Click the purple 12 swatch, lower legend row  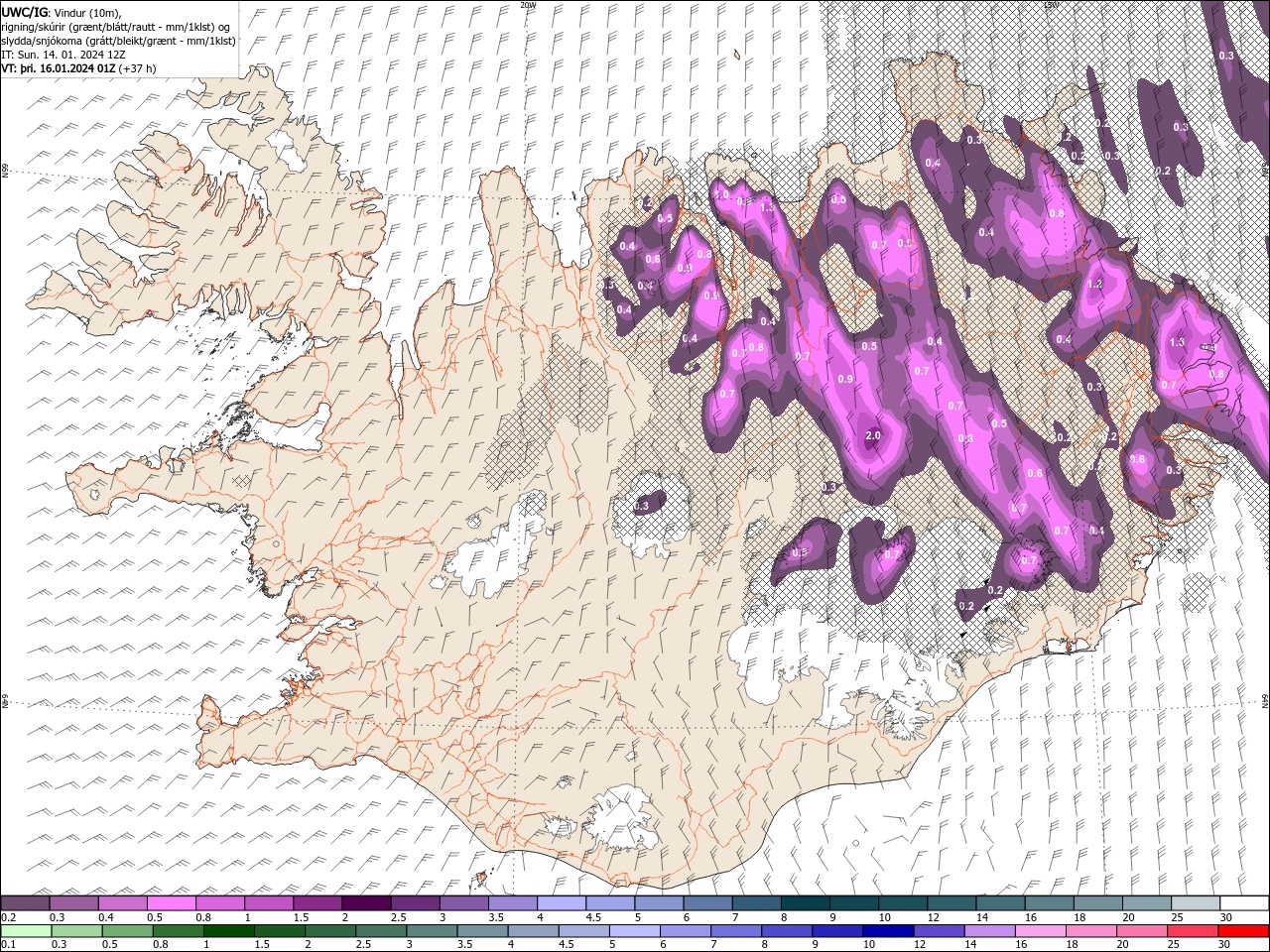point(939,931)
